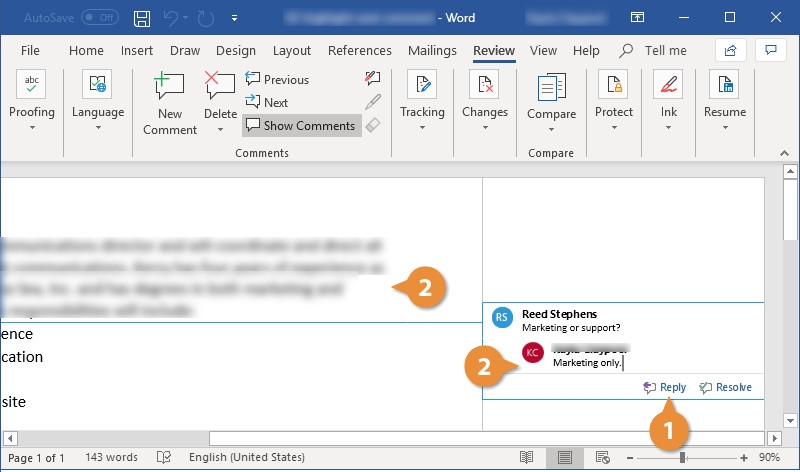Switch to Print Layout view in status bar
Screen dimensions: 800x472
[565, 457]
